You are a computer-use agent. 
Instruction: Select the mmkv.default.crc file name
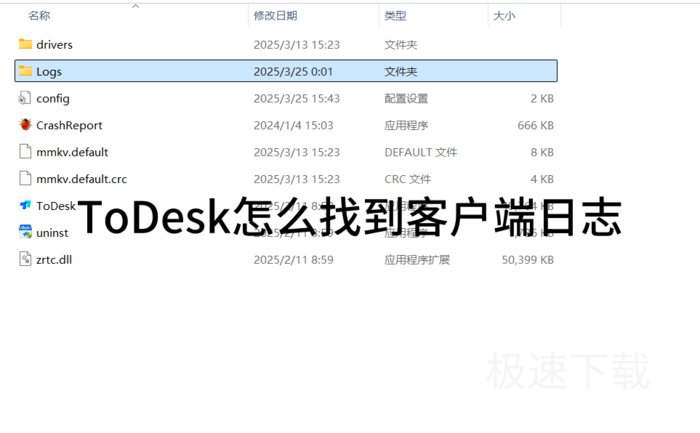[x=82, y=179]
